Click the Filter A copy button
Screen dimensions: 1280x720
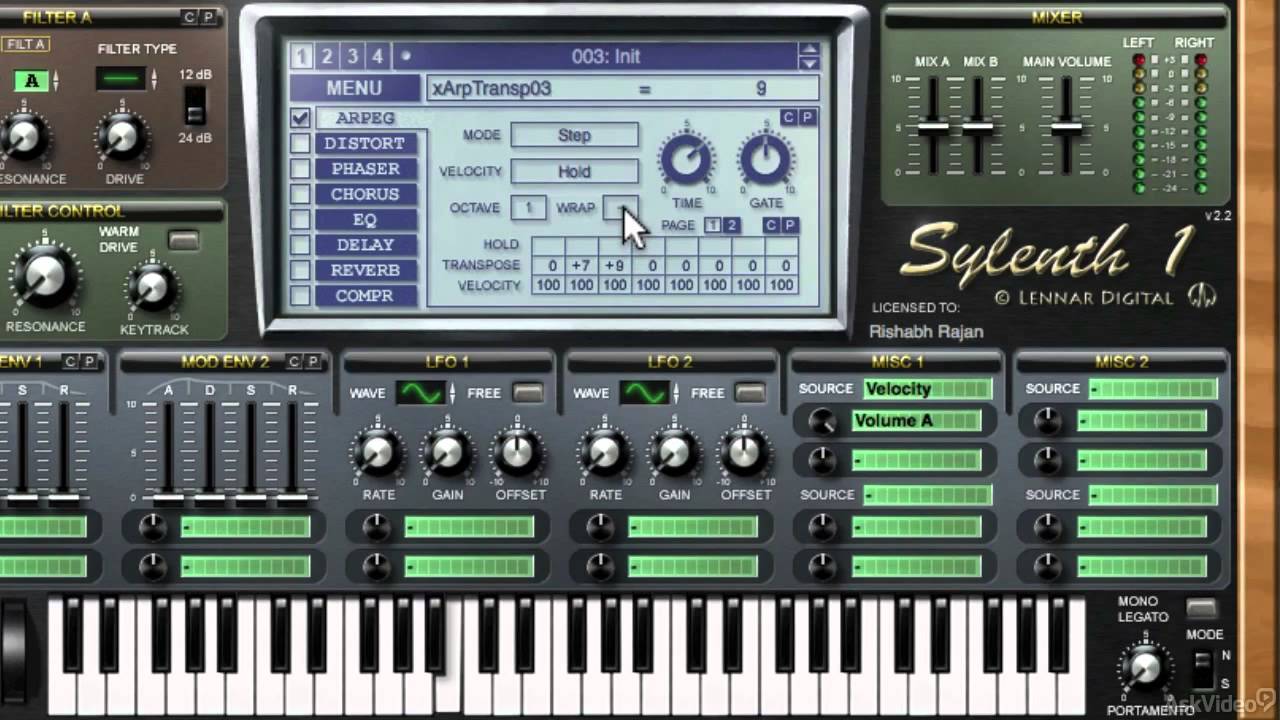pyautogui.click(x=189, y=17)
